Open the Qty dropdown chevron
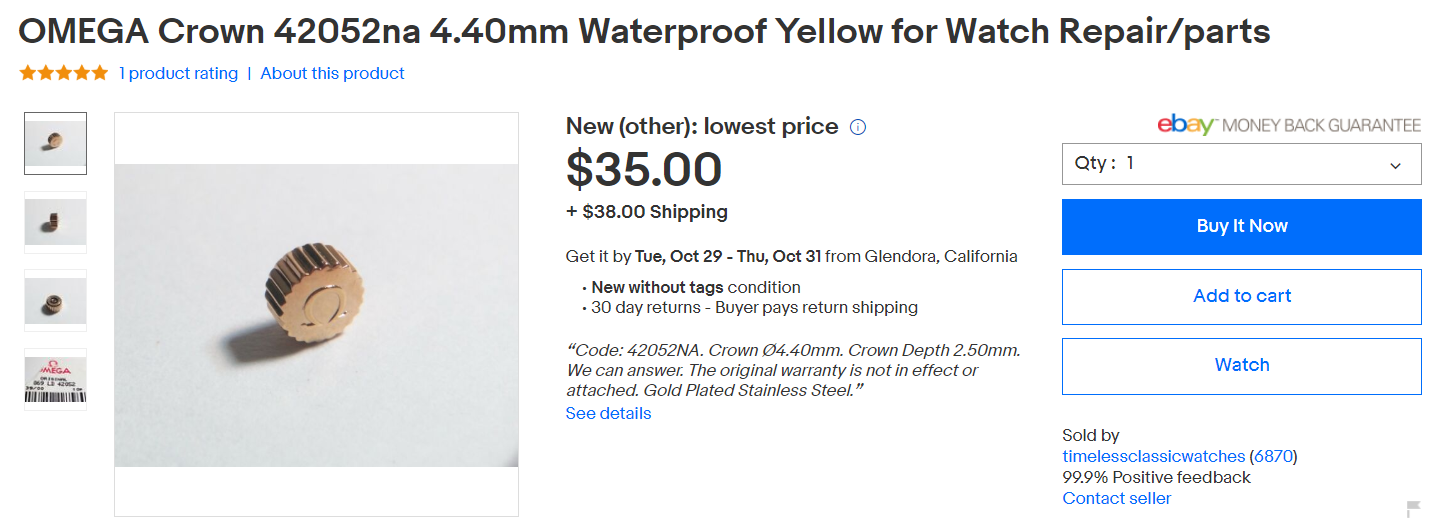The height and width of the screenshot is (532, 1433). (x=1395, y=165)
